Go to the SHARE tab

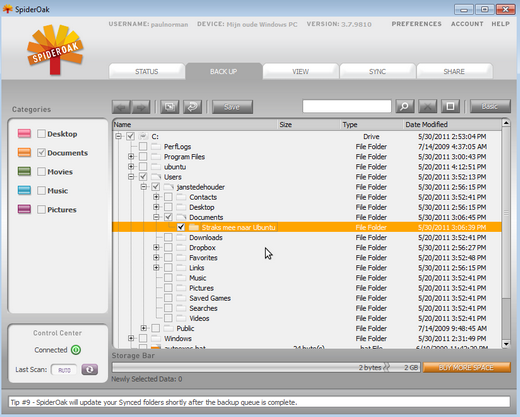pyautogui.click(x=454, y=71)
